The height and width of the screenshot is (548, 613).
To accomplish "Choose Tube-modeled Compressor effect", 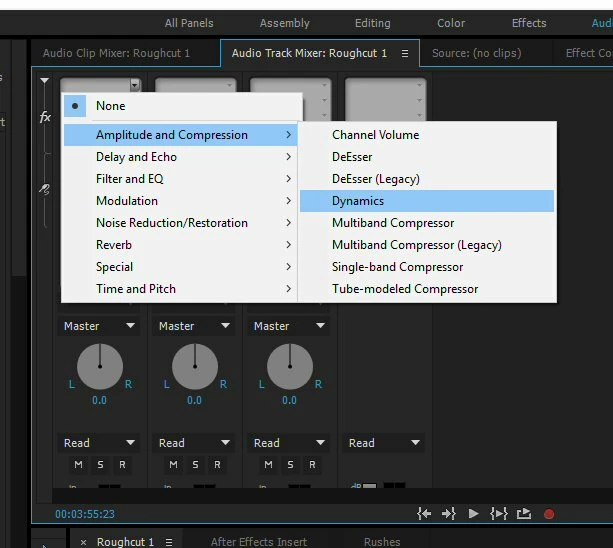I will 427,289.
